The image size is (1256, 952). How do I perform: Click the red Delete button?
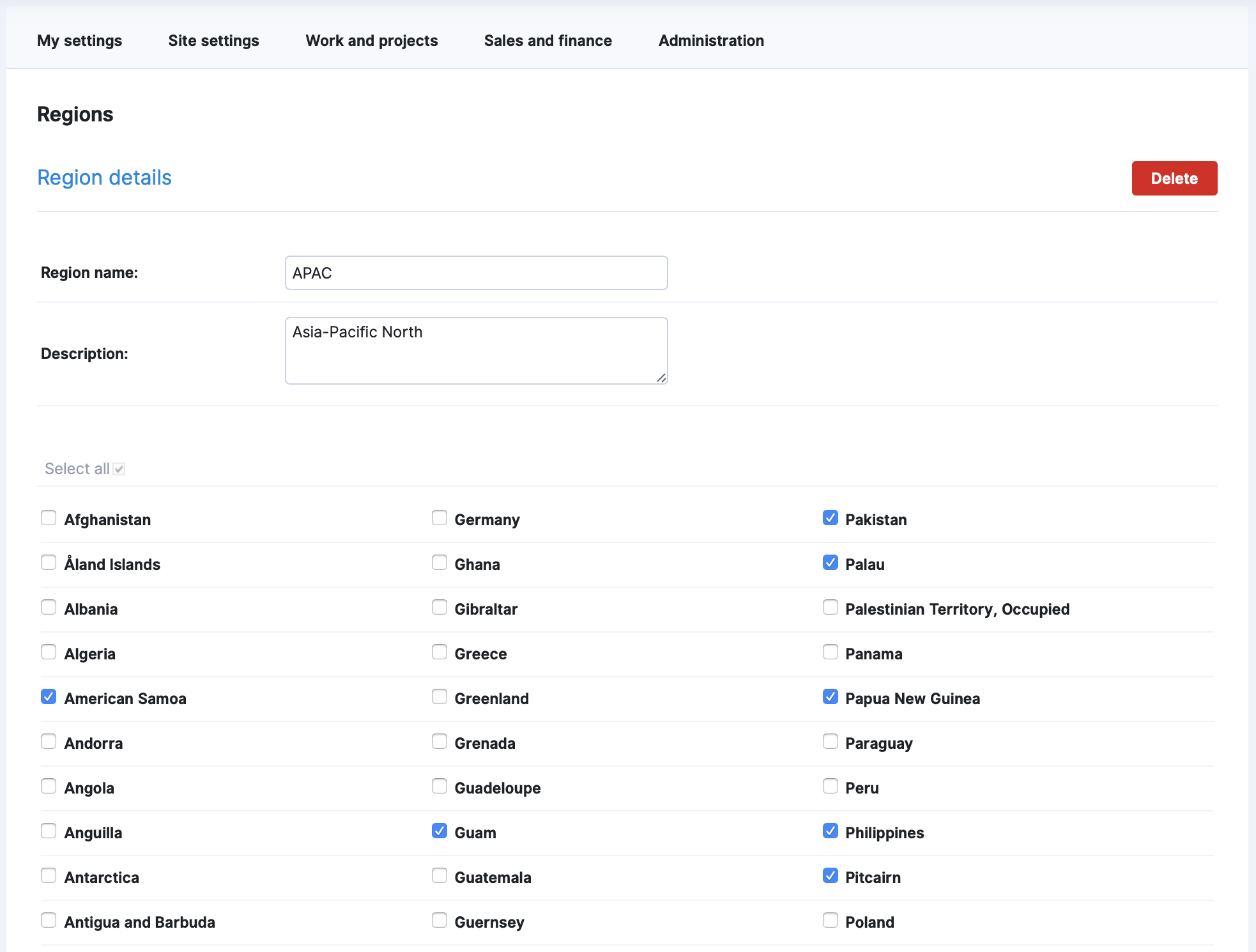[x=1174, y=178]
